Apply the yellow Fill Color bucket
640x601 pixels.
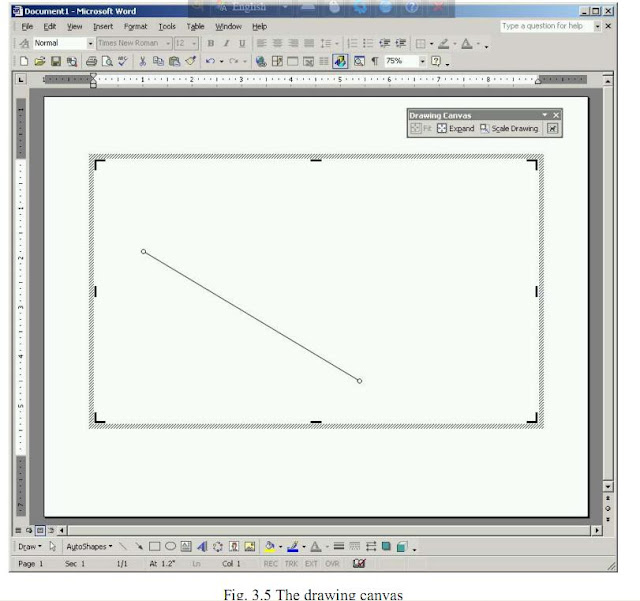[269, 546]
